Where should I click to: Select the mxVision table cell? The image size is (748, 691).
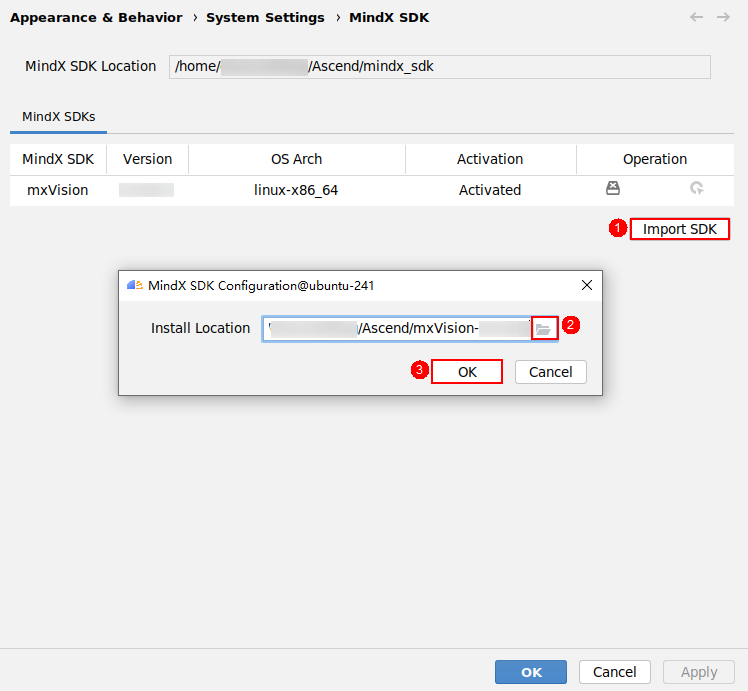click(58, 190)
